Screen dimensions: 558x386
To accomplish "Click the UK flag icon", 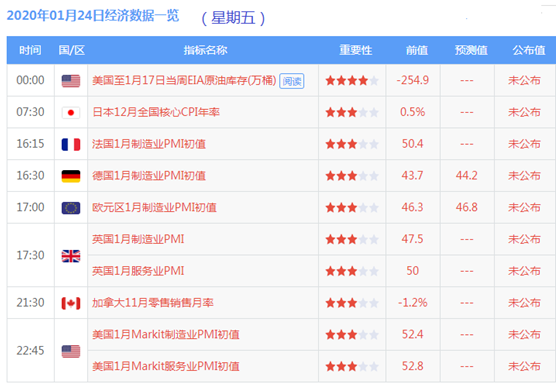I will pos(71,256).
